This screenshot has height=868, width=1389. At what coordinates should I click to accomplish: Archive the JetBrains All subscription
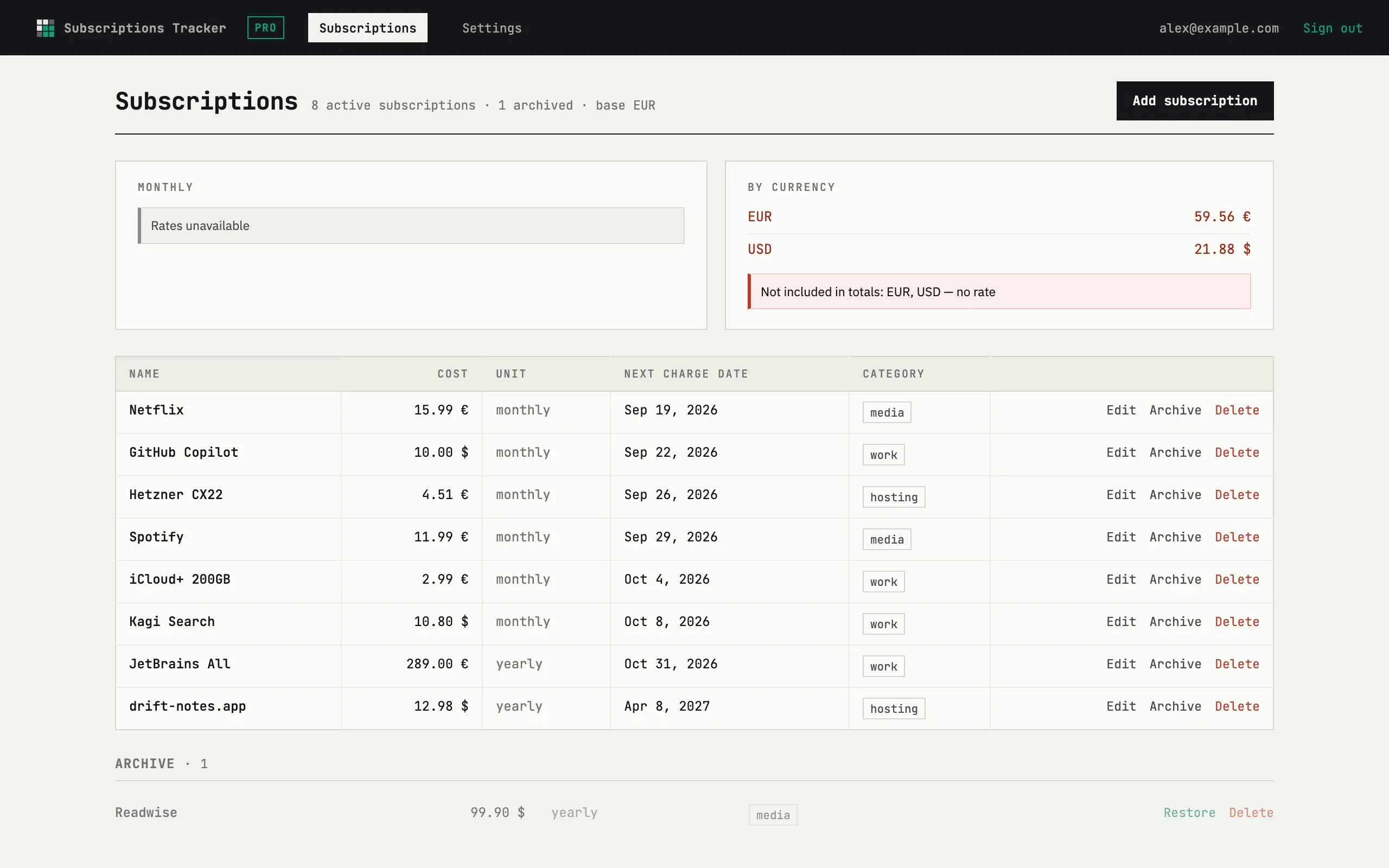1175,664
